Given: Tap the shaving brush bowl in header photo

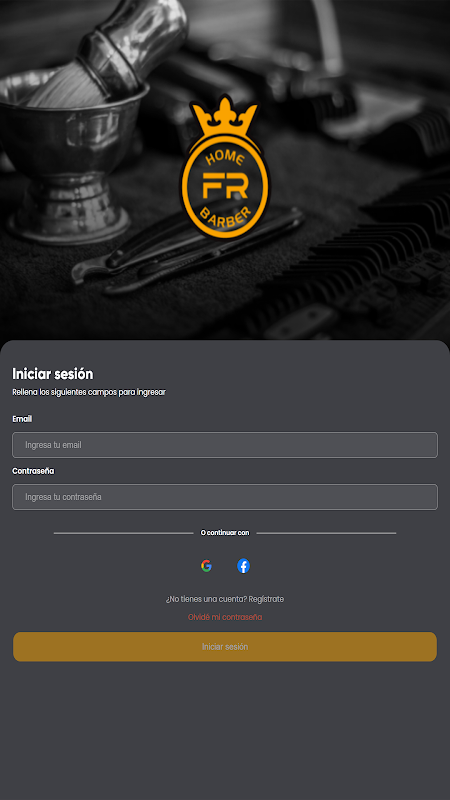Looking at the screenshot, I should 71,153.
